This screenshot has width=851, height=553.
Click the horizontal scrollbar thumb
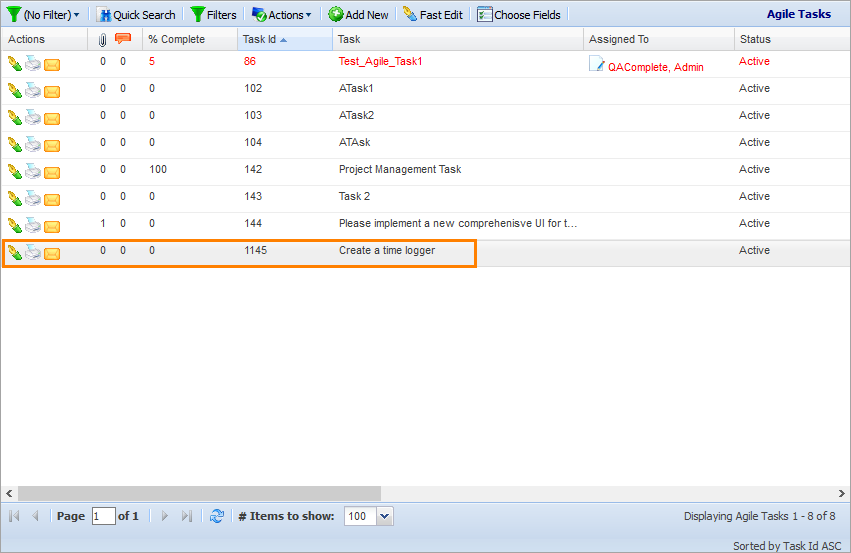[x=199, y=493]
